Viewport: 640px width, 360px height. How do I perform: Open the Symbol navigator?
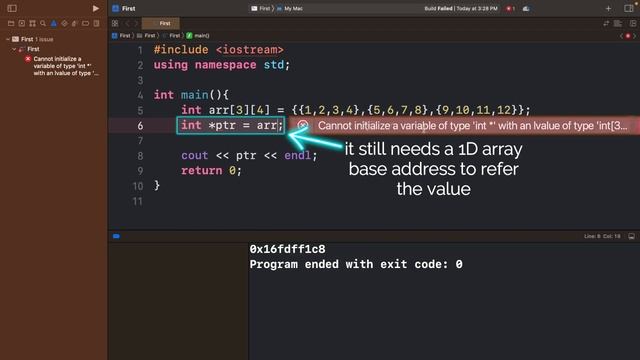click(x=32, y=24)
